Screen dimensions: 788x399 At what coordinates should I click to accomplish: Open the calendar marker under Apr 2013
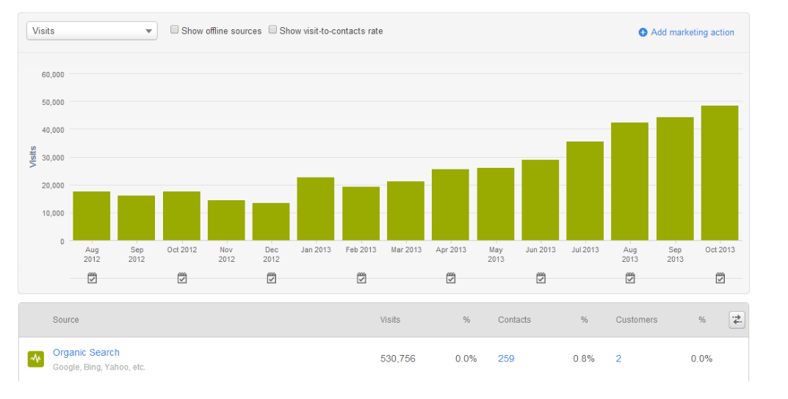pos(451,278)
